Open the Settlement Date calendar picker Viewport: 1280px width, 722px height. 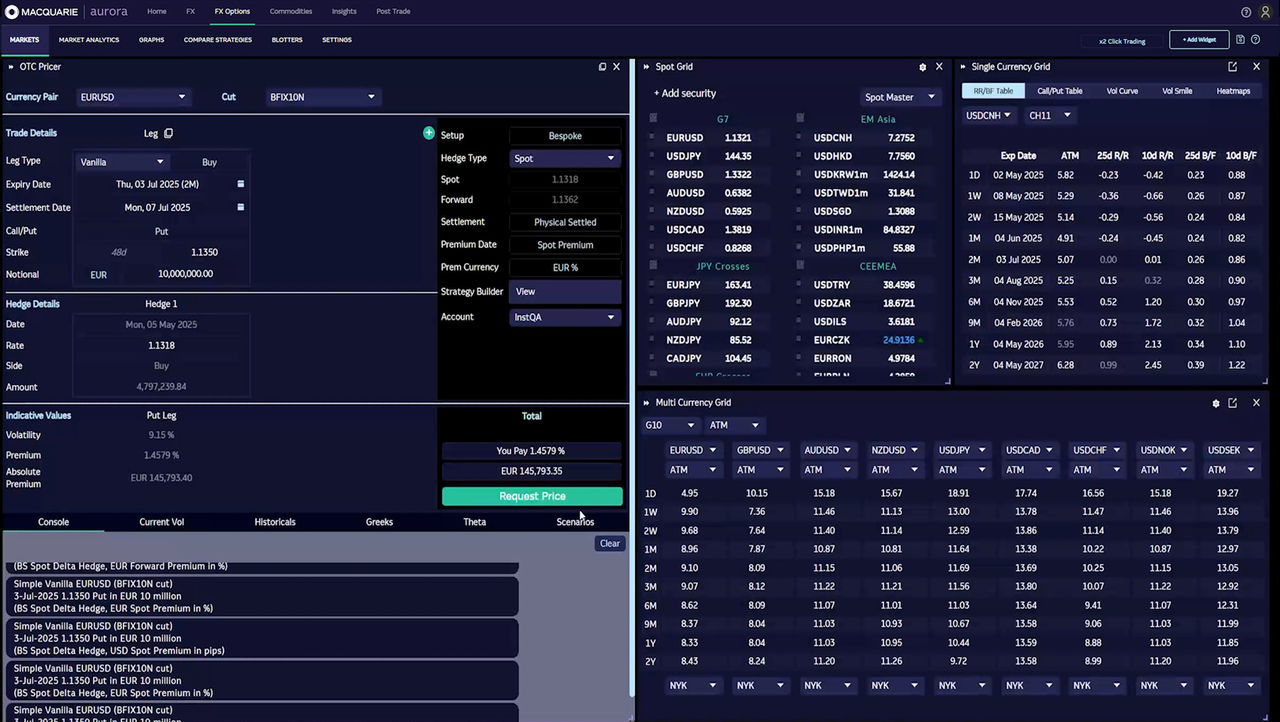pos(240,207)
